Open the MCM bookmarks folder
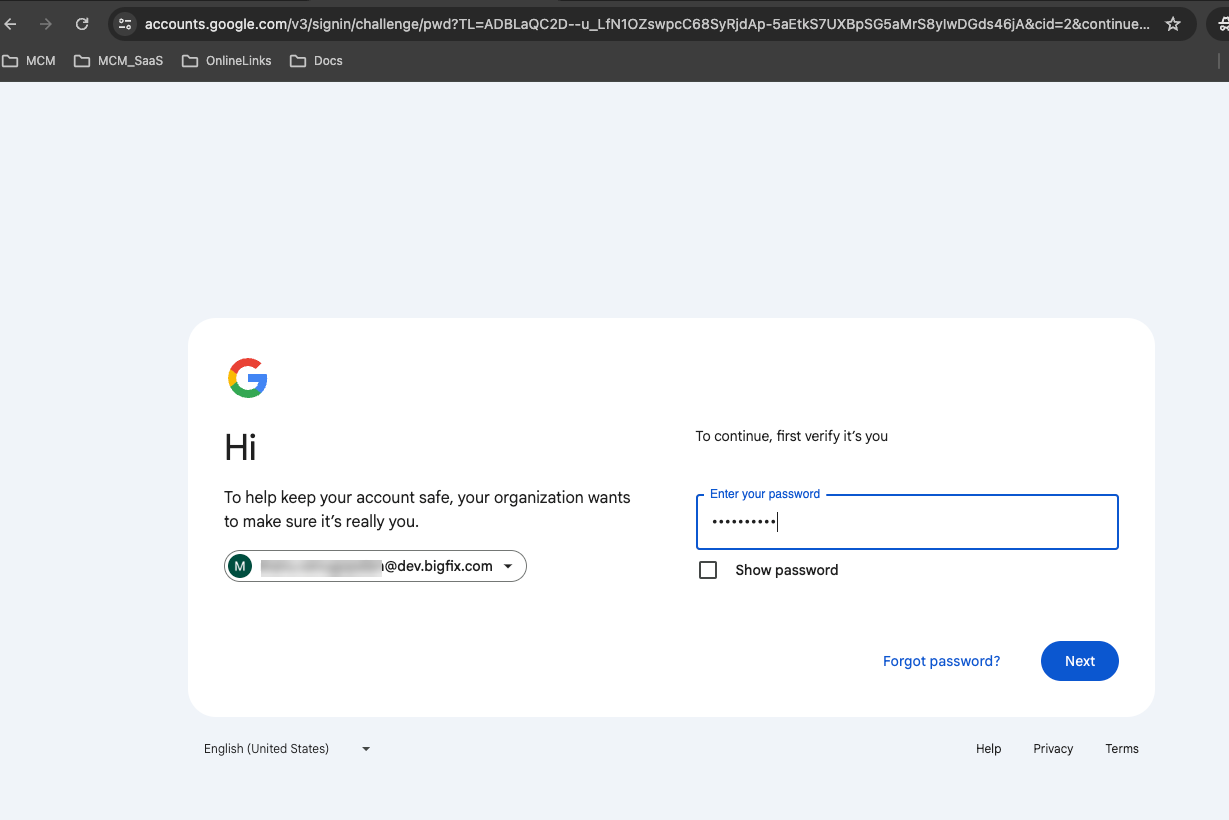This screenshot has height=820, width=1229. click(29, 61)
